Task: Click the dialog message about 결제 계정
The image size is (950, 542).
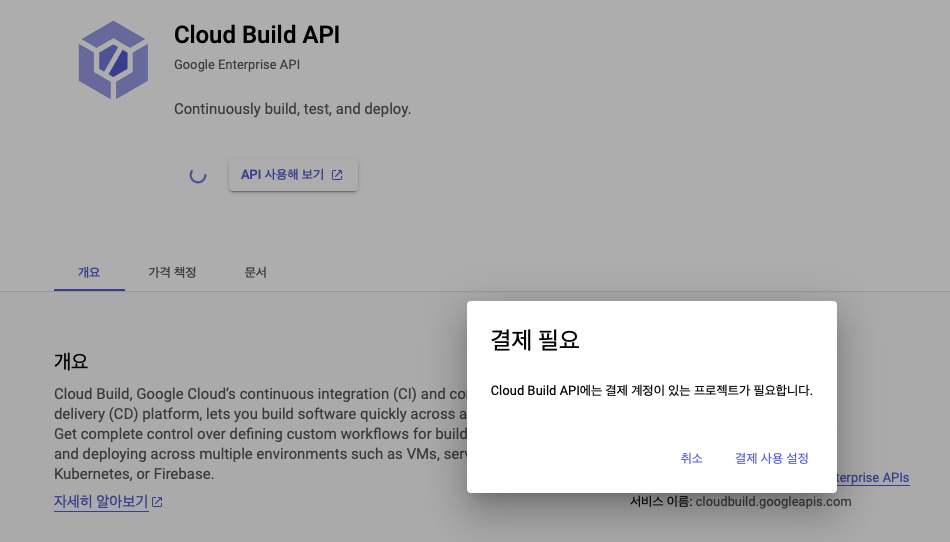Action: (651, 391)
